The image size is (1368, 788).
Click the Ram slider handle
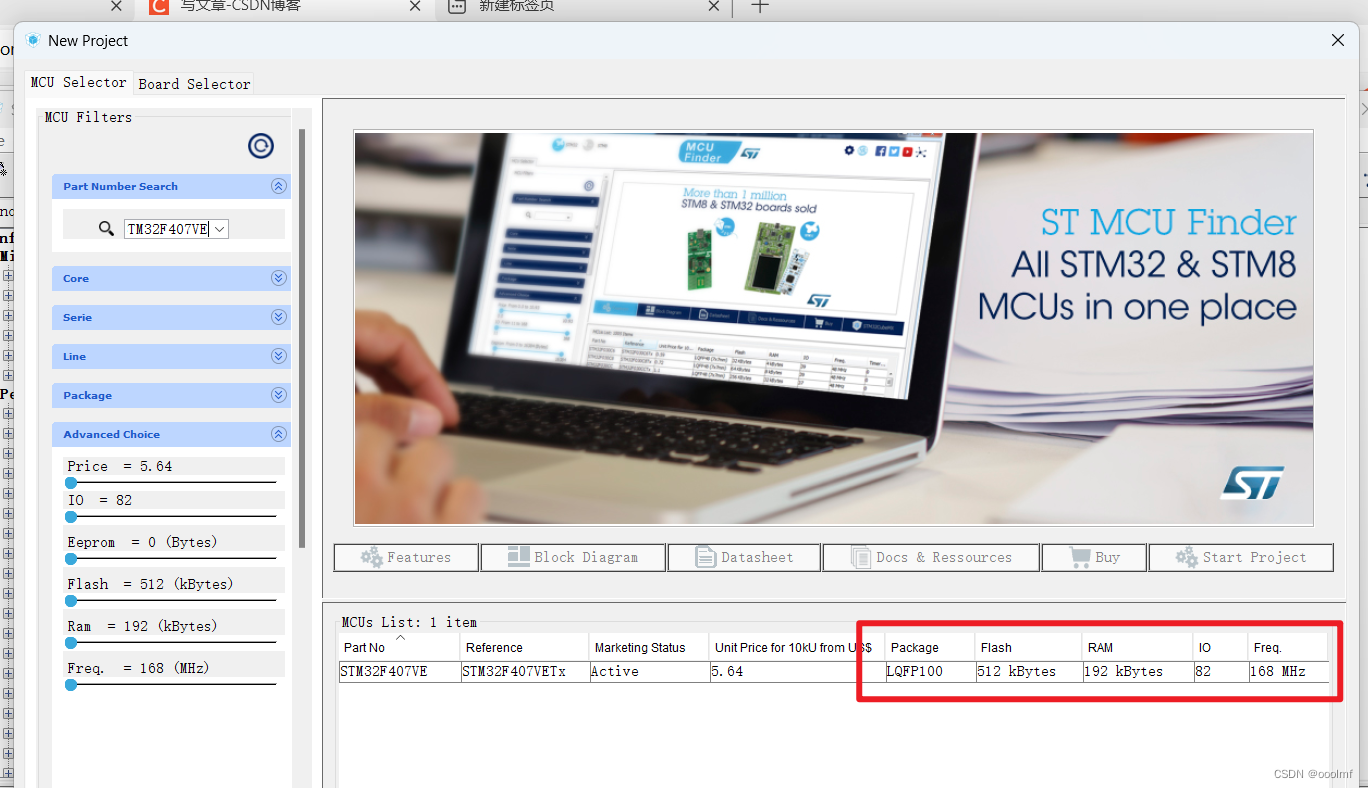coord(71,643)
